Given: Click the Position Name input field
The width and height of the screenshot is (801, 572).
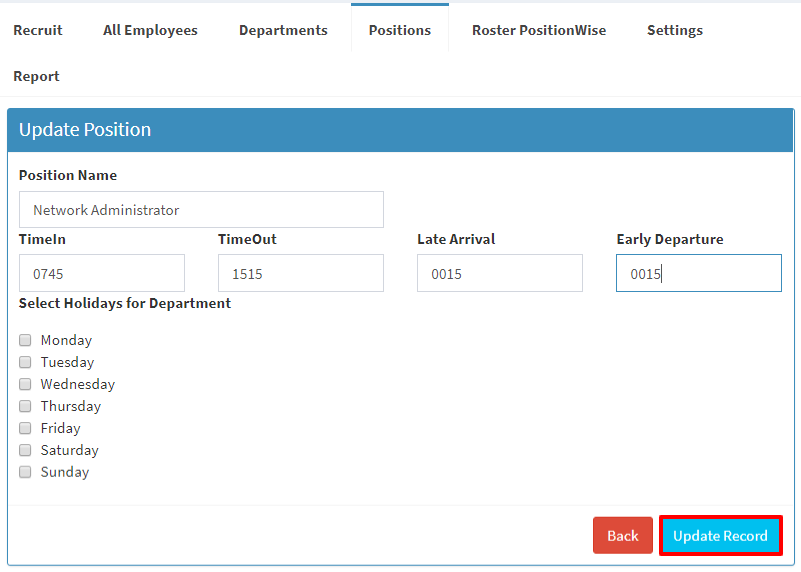Looking at the screenshot, I should click(201, 209).
